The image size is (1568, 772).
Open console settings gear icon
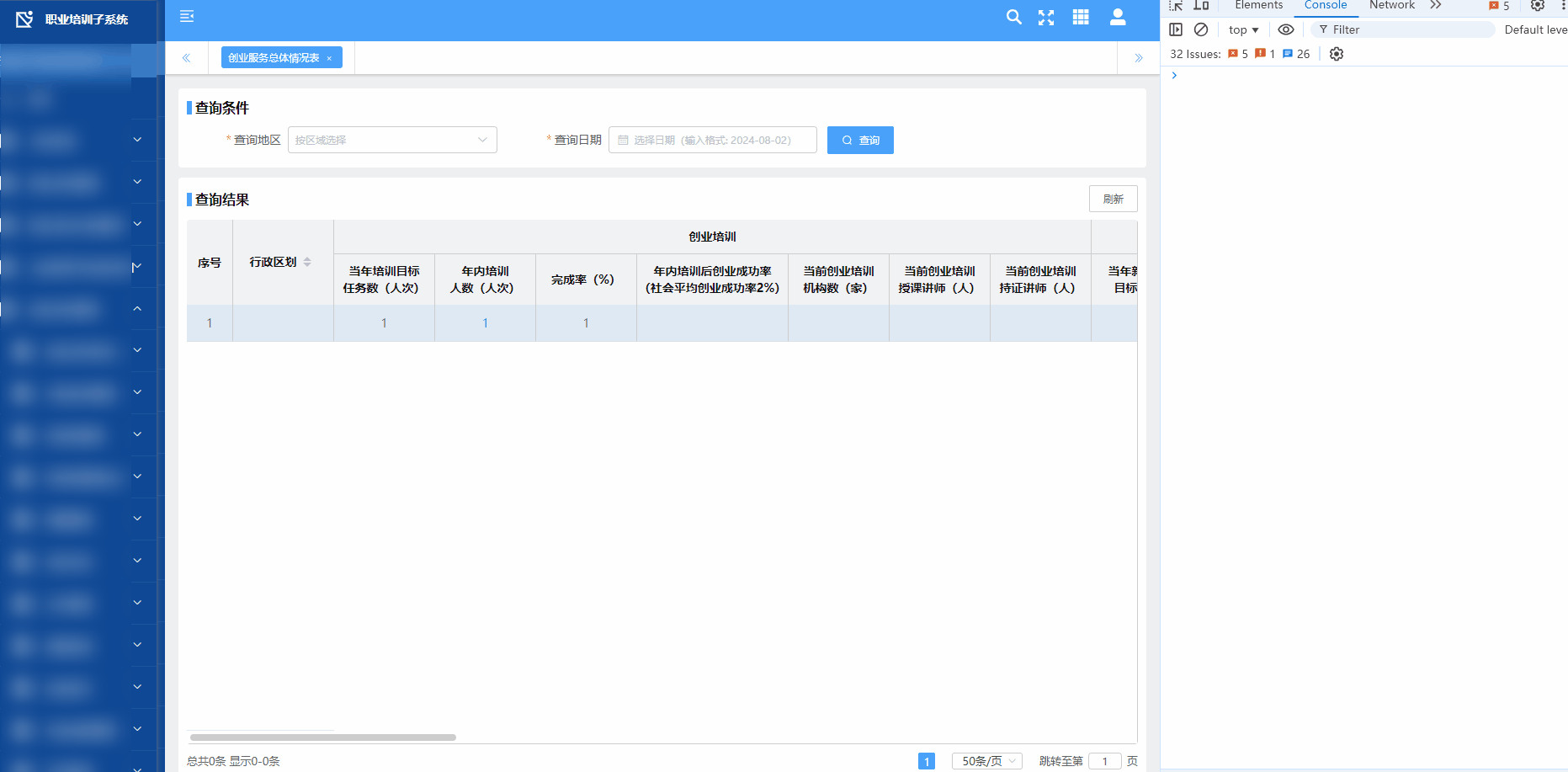point(1337,54)
